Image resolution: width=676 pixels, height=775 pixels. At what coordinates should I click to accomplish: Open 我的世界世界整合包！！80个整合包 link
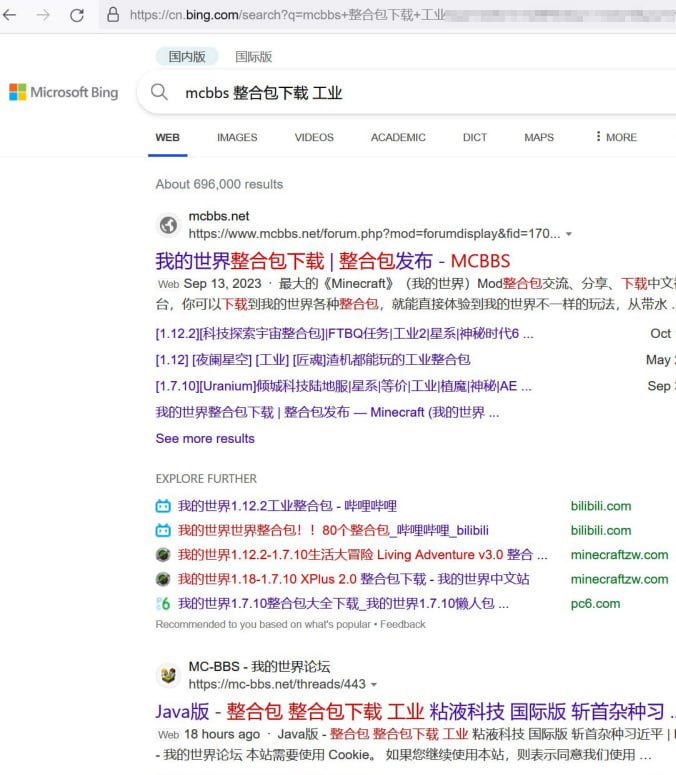(x=333, y=530)
